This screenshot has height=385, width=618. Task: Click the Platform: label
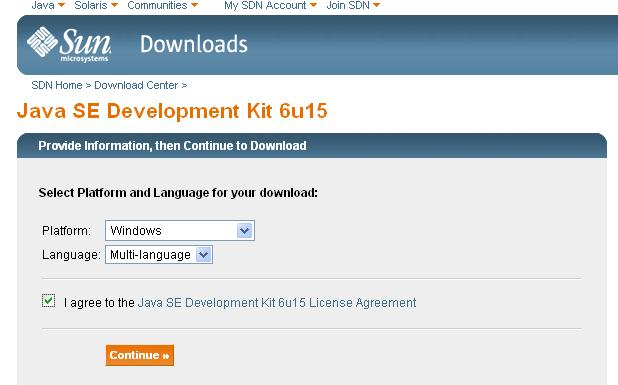click(66, 231)
